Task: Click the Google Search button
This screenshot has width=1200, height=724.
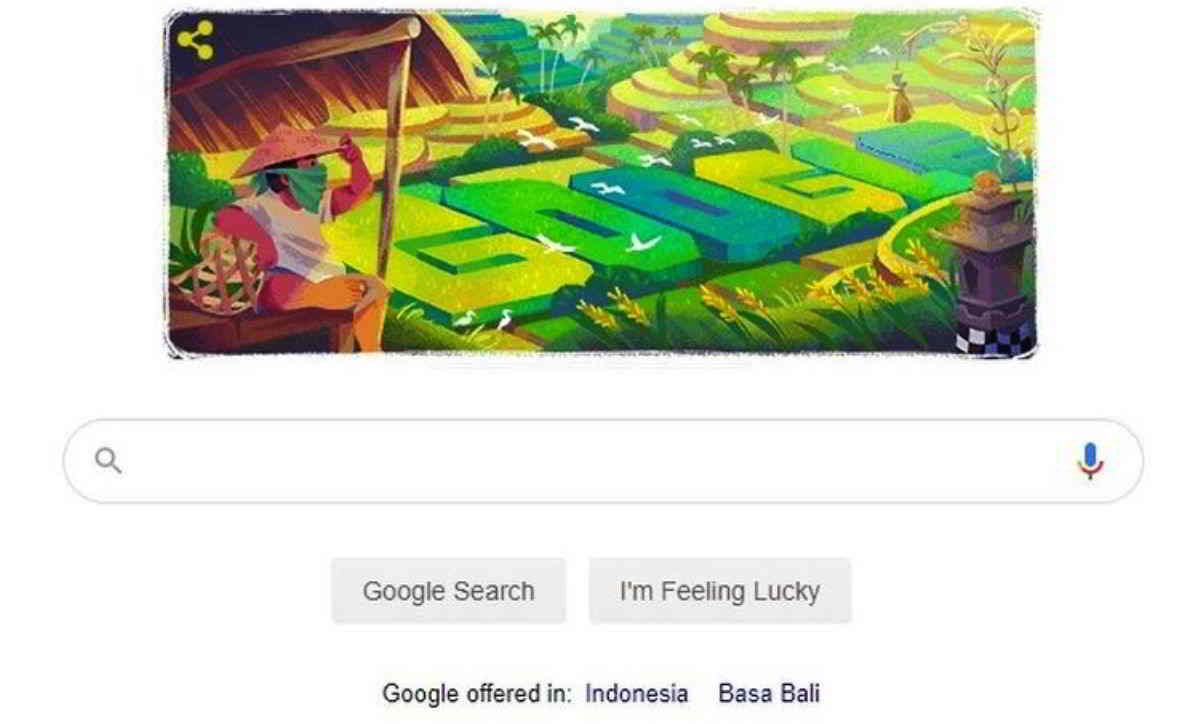Action: pyautogui.click(x=448, y=591)
